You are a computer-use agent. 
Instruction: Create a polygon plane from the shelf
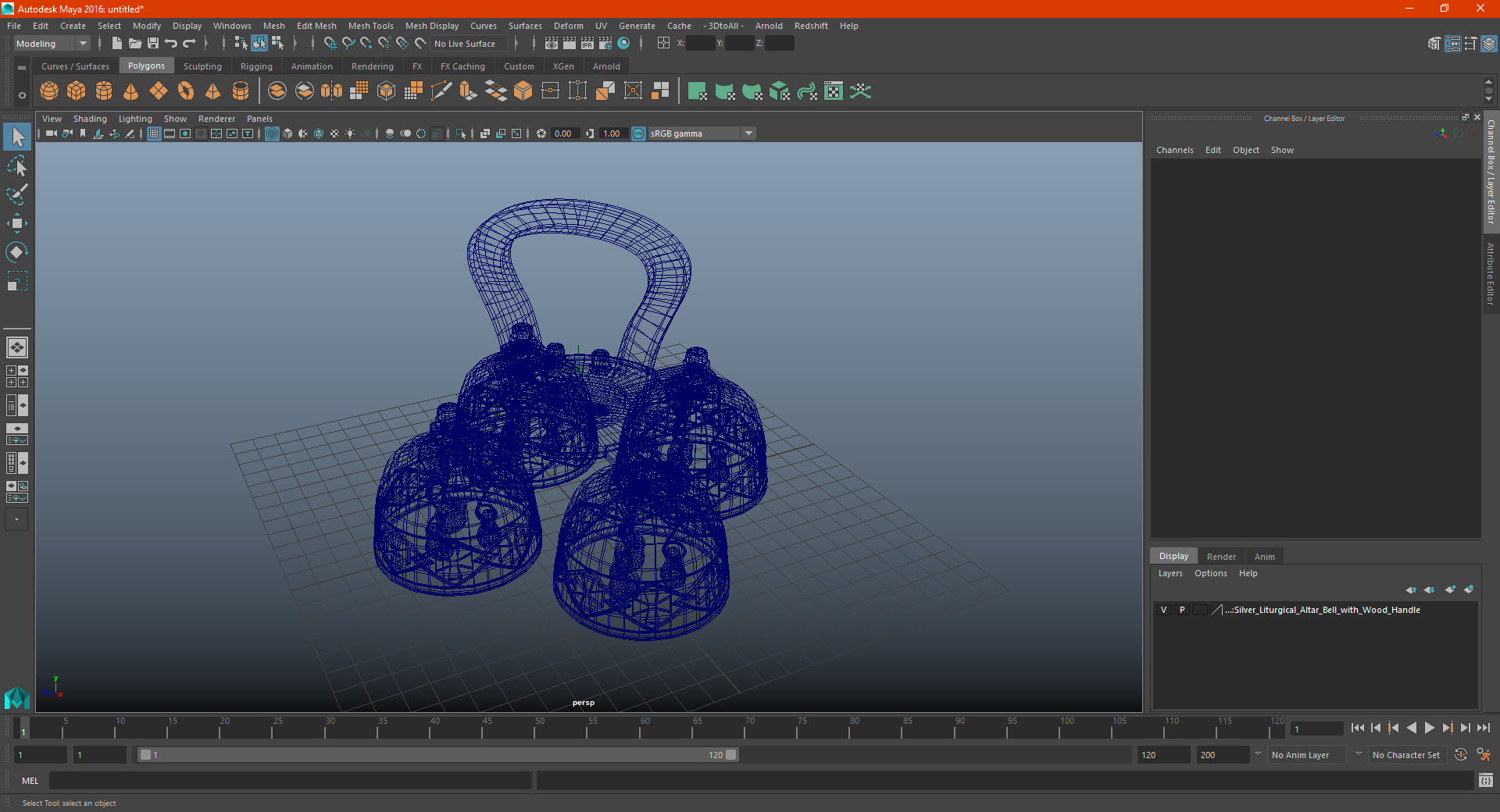159,91
